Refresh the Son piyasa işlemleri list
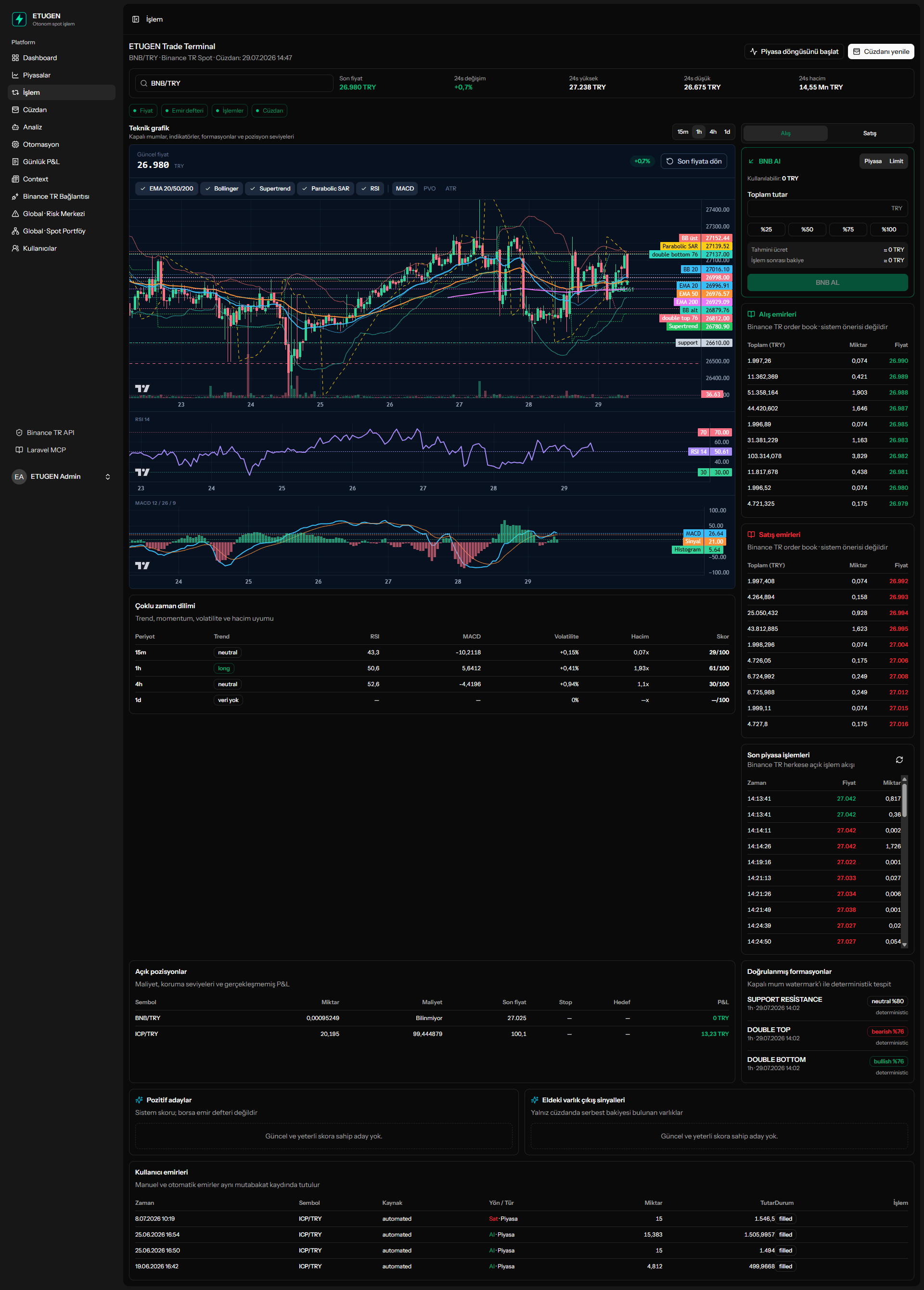 [899, 760]
